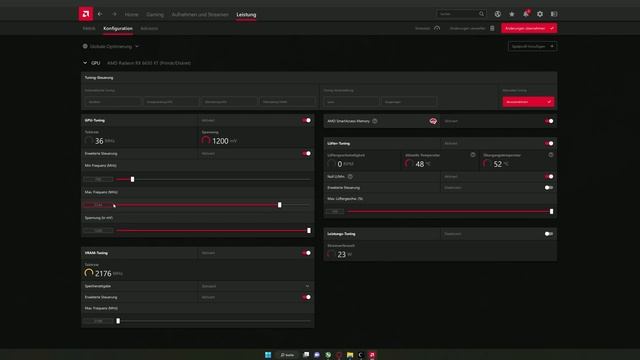Click Änderungen verwerfen text button
This screenshot has height=360, width=640.
467,28
